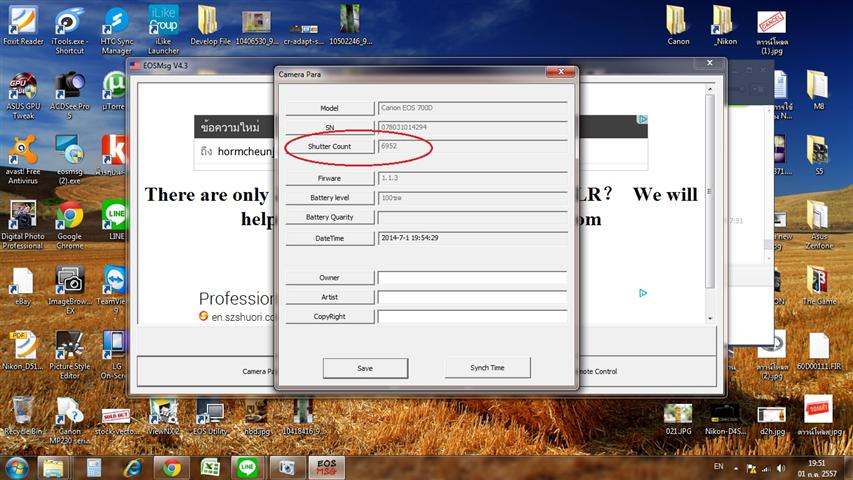Click the taskbar clock showing 19:51
The width and height of the screenshot is (853, 480).
pyautogui.click(x=817, y=469)
